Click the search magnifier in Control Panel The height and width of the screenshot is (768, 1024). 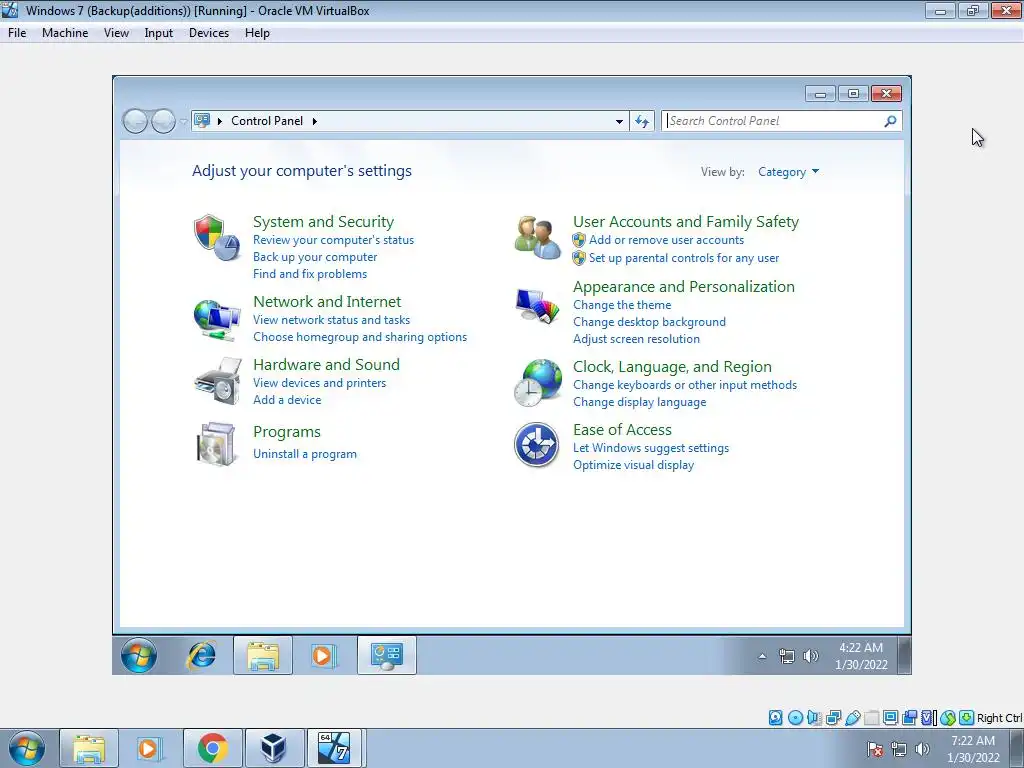point(890,121)
